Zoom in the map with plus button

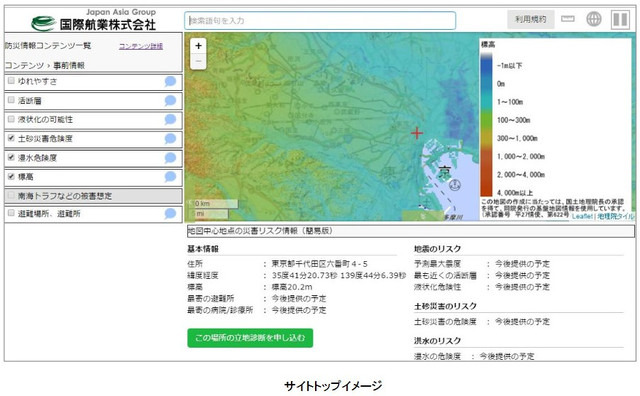click(x=198, y=46)
